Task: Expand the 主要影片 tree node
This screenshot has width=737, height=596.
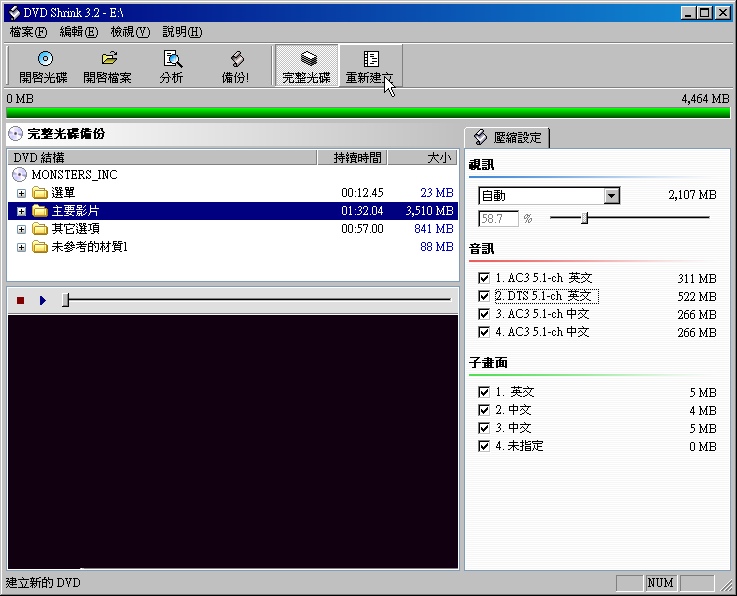Action: click(21, 212)
